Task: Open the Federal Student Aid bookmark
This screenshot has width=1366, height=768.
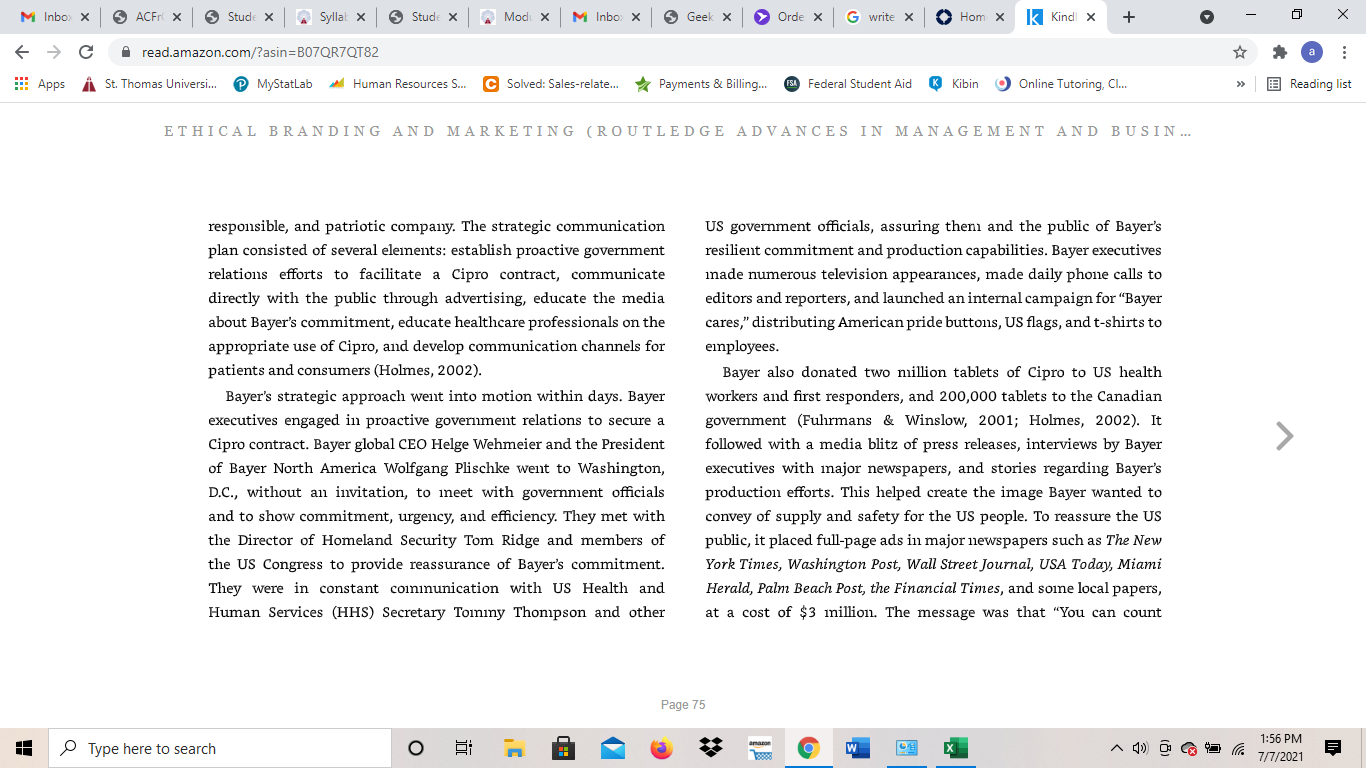Action: pos(848,84)
